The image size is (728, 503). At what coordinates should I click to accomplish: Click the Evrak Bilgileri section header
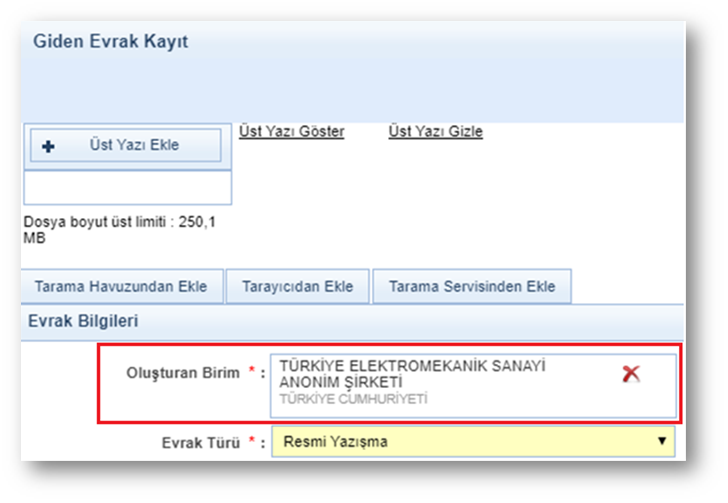click(86, 321)
